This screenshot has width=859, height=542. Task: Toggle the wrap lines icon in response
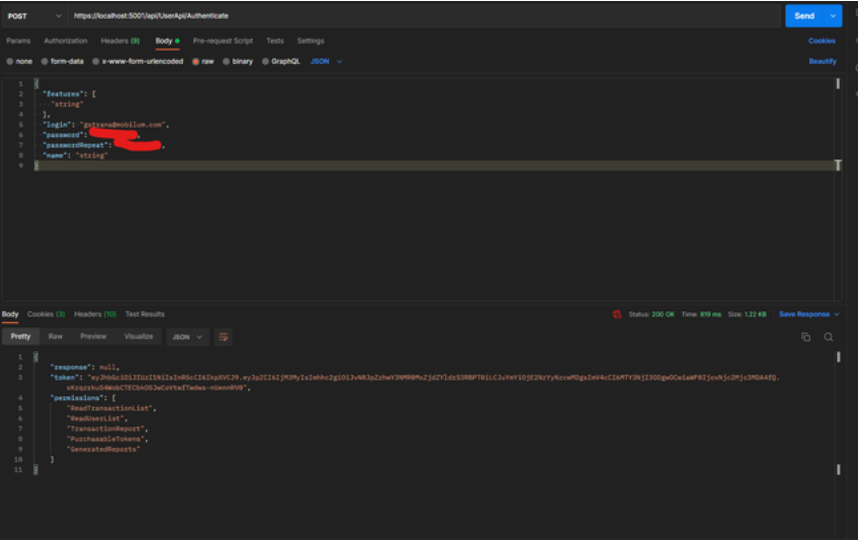click(x=223, y=337)
